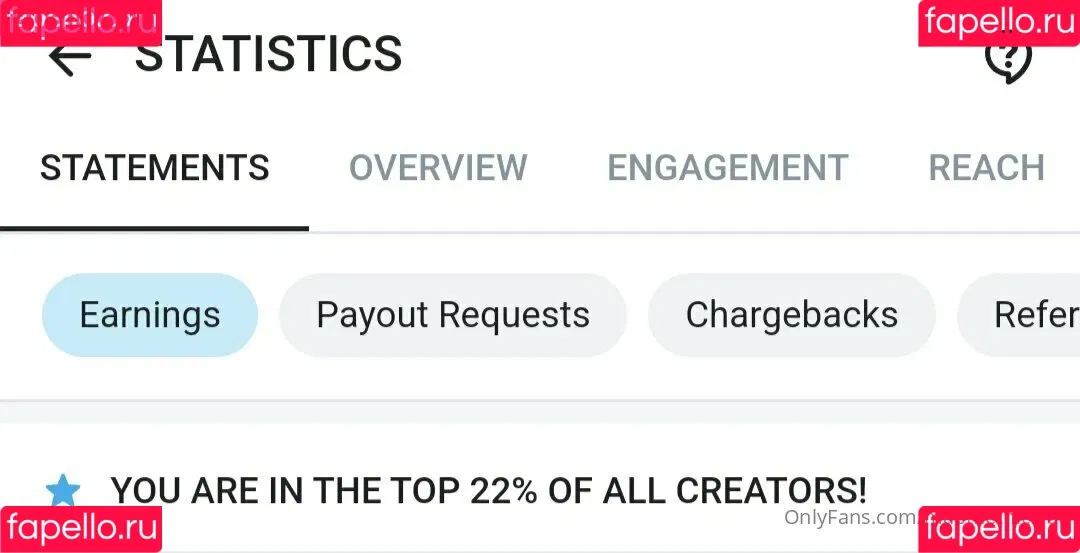Go back using the arrow beside STATISTICS

70,60
